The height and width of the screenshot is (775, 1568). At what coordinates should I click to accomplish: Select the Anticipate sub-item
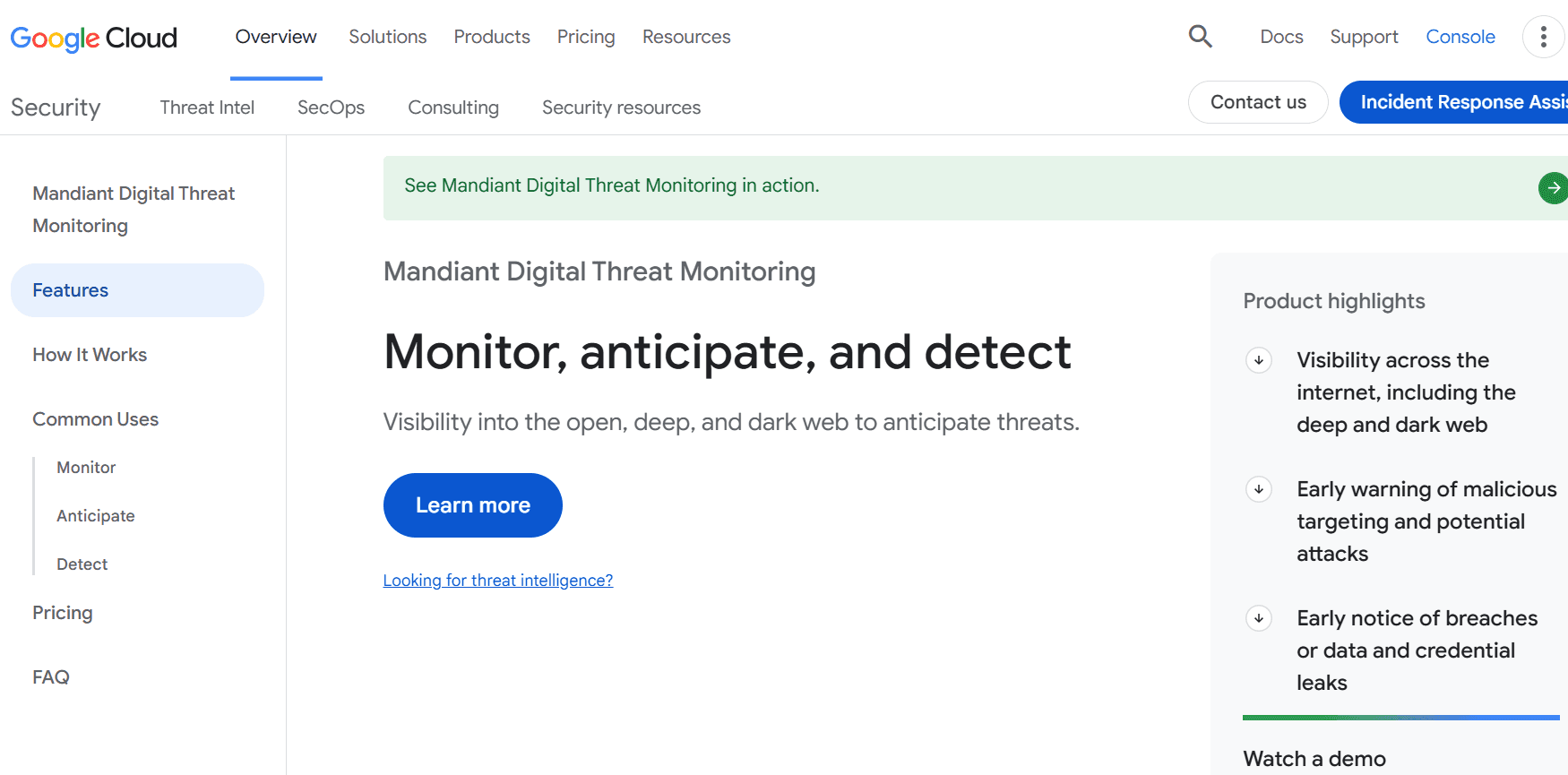[96, 516]
